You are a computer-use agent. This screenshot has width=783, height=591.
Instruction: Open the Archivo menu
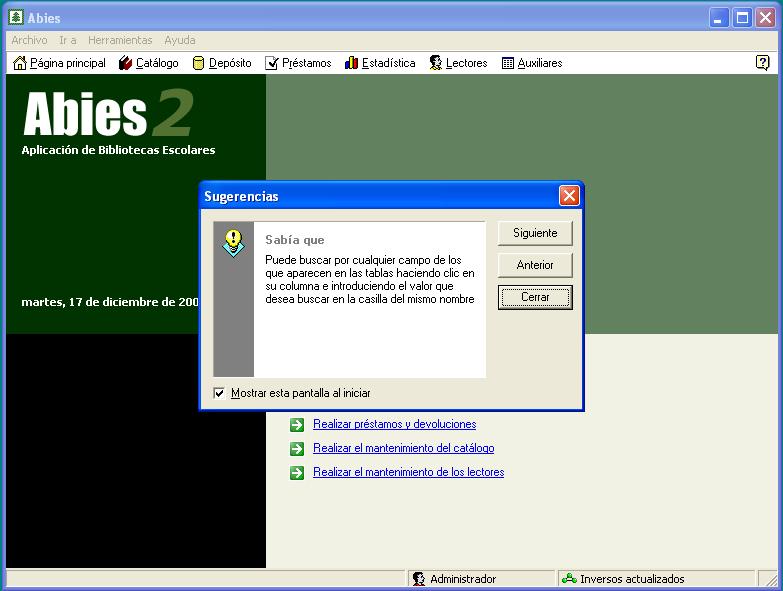(29, 40)
